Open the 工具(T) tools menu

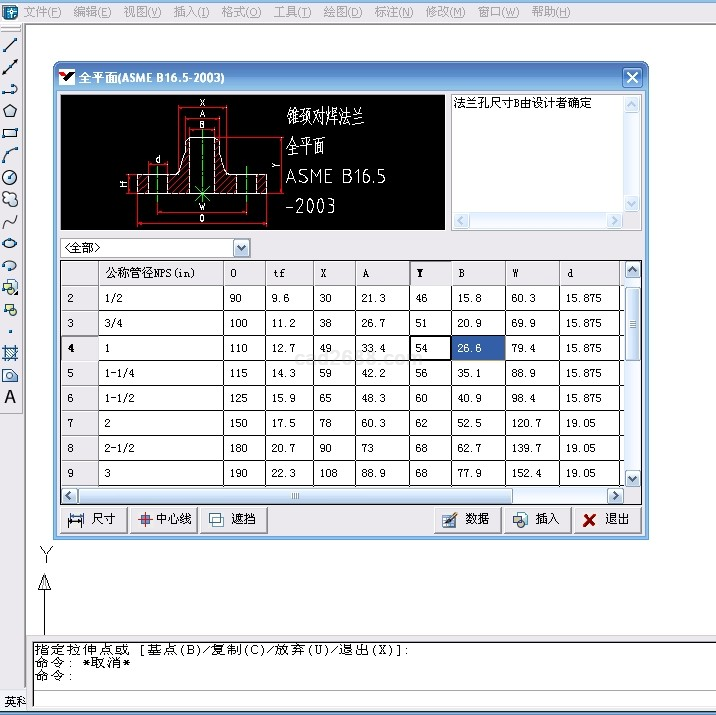292,12
